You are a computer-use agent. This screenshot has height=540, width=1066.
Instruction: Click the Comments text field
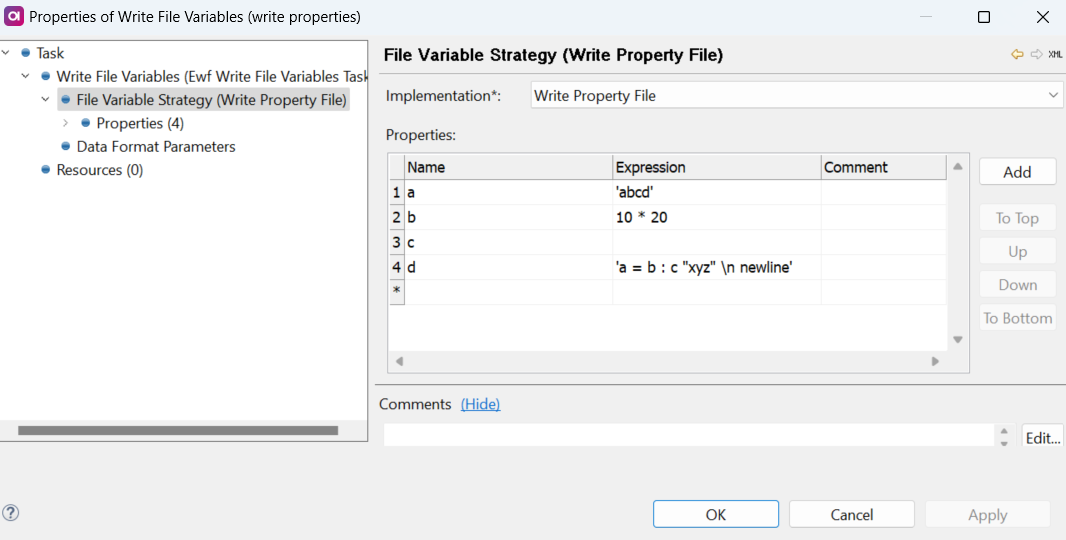[688, 435]
